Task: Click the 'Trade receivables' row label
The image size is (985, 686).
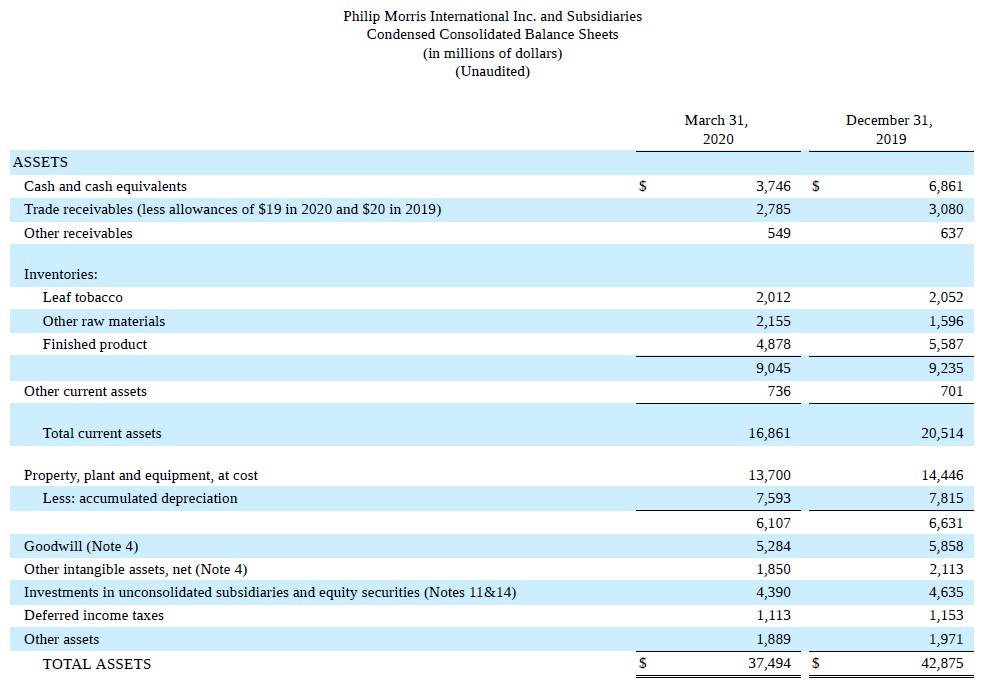Action: point(232,209)
